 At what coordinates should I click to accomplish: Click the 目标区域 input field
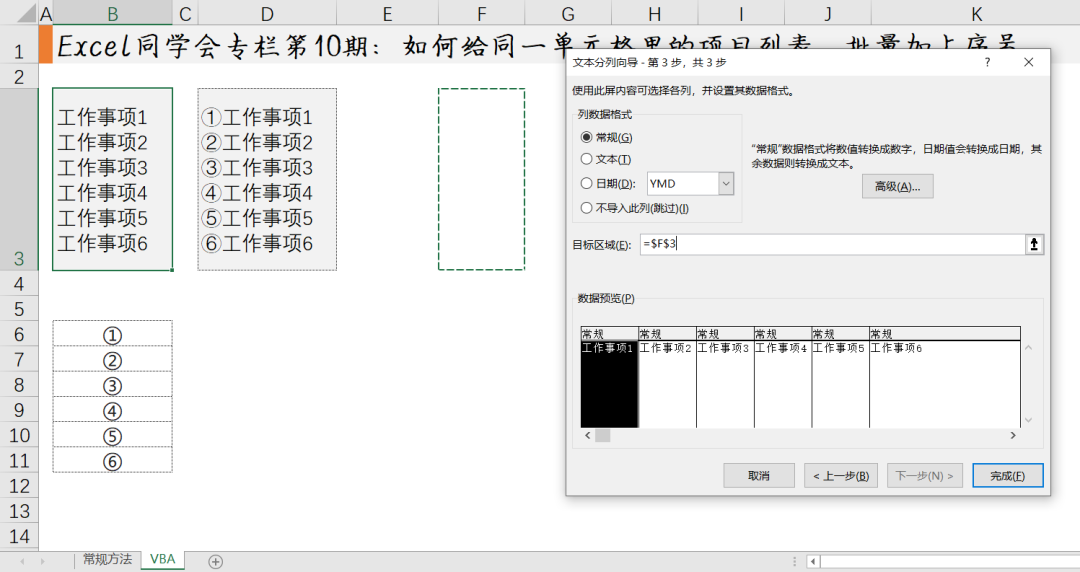(830, 245)
